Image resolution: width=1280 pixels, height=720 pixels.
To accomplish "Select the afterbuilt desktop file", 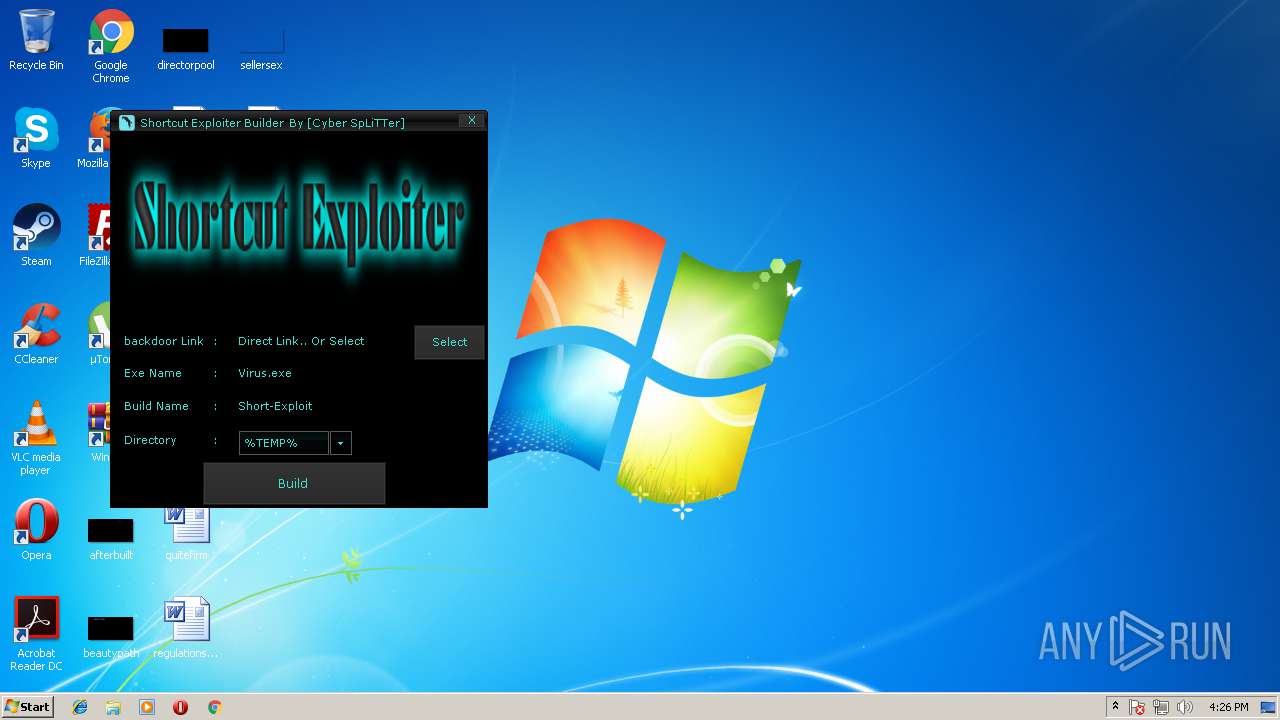I will tap(111, 537).
